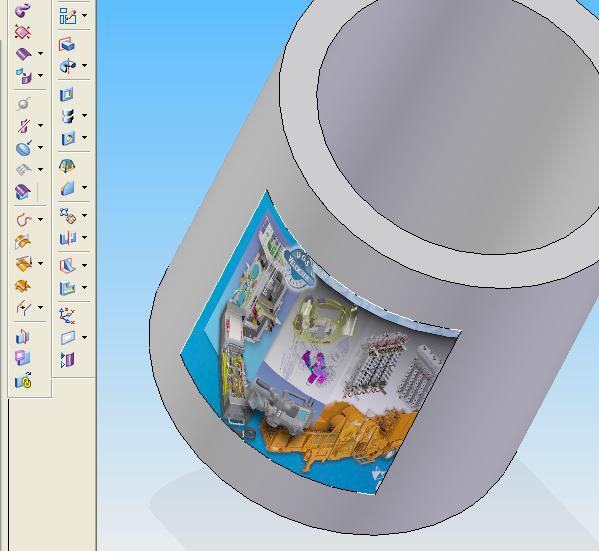Screen dimensions: 599x551
Task: Choose the orange surface with cutting plane icon
Action: click(24, 264)
